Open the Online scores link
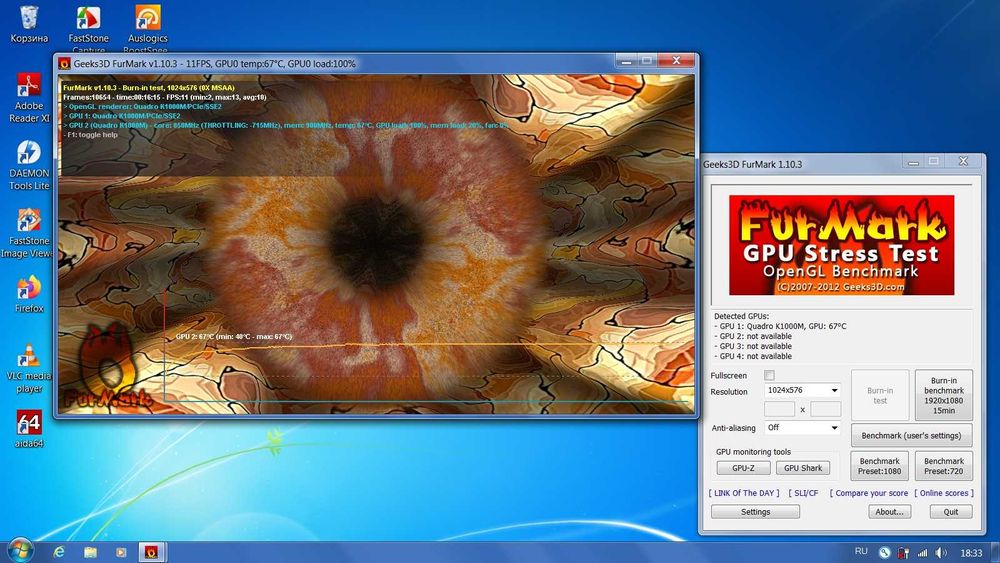 tap(944, 493)
